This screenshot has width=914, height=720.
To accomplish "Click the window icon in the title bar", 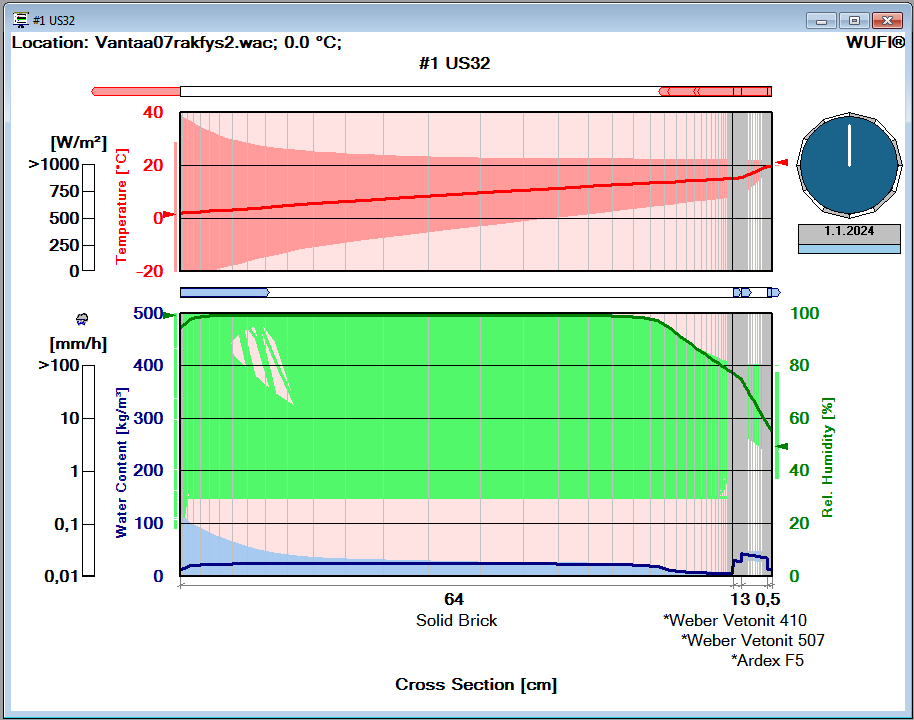I will (19, 20).
